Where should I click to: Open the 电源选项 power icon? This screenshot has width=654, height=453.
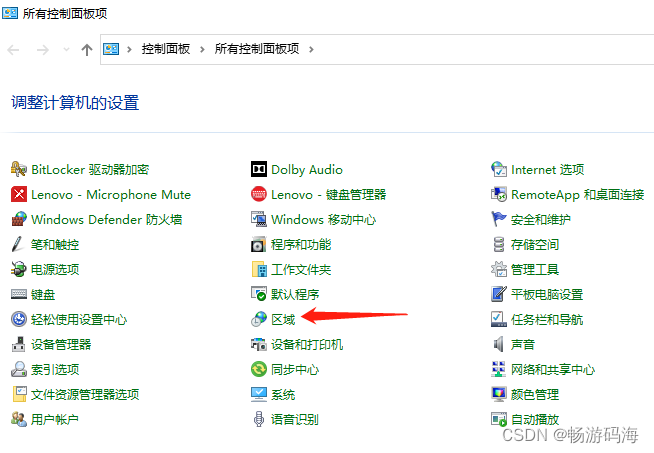coord(19,269)
